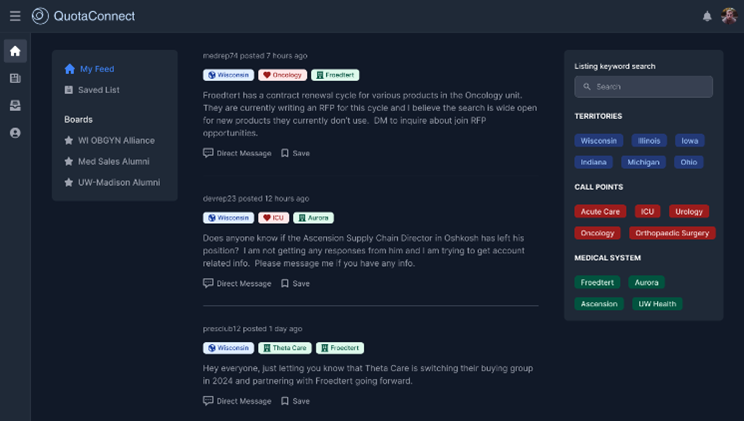Focus the listing keyword search field
Viewport: 744px width, 421px height.
(x=643, y=87)
